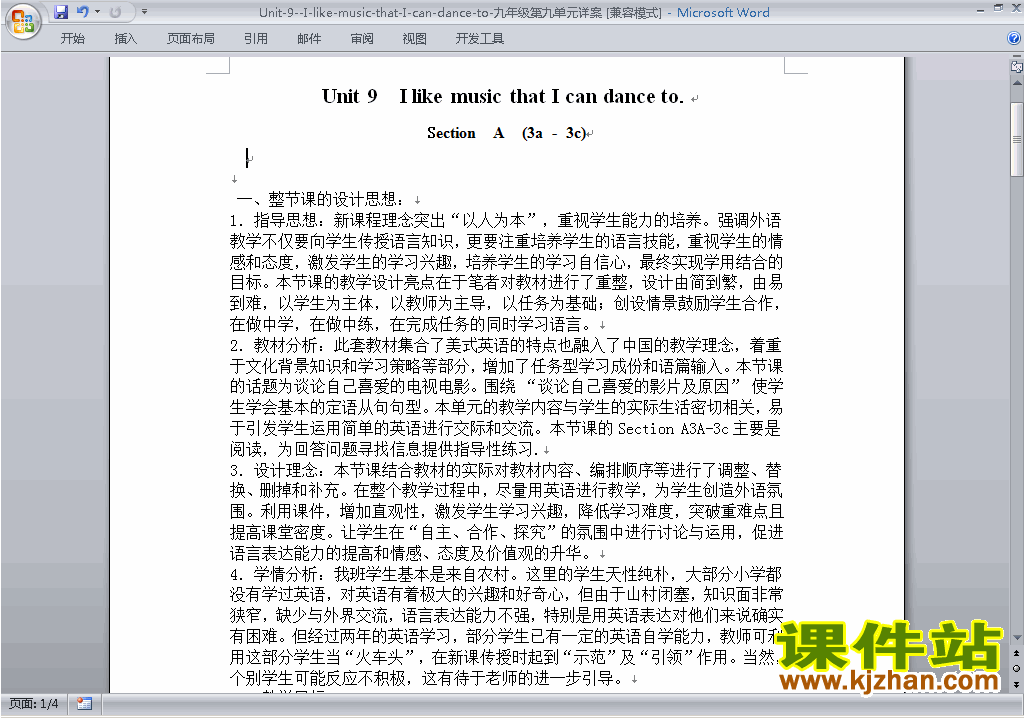
Task: Click the split handle above the scrollbar
Action: click(x=1017, y=57)
